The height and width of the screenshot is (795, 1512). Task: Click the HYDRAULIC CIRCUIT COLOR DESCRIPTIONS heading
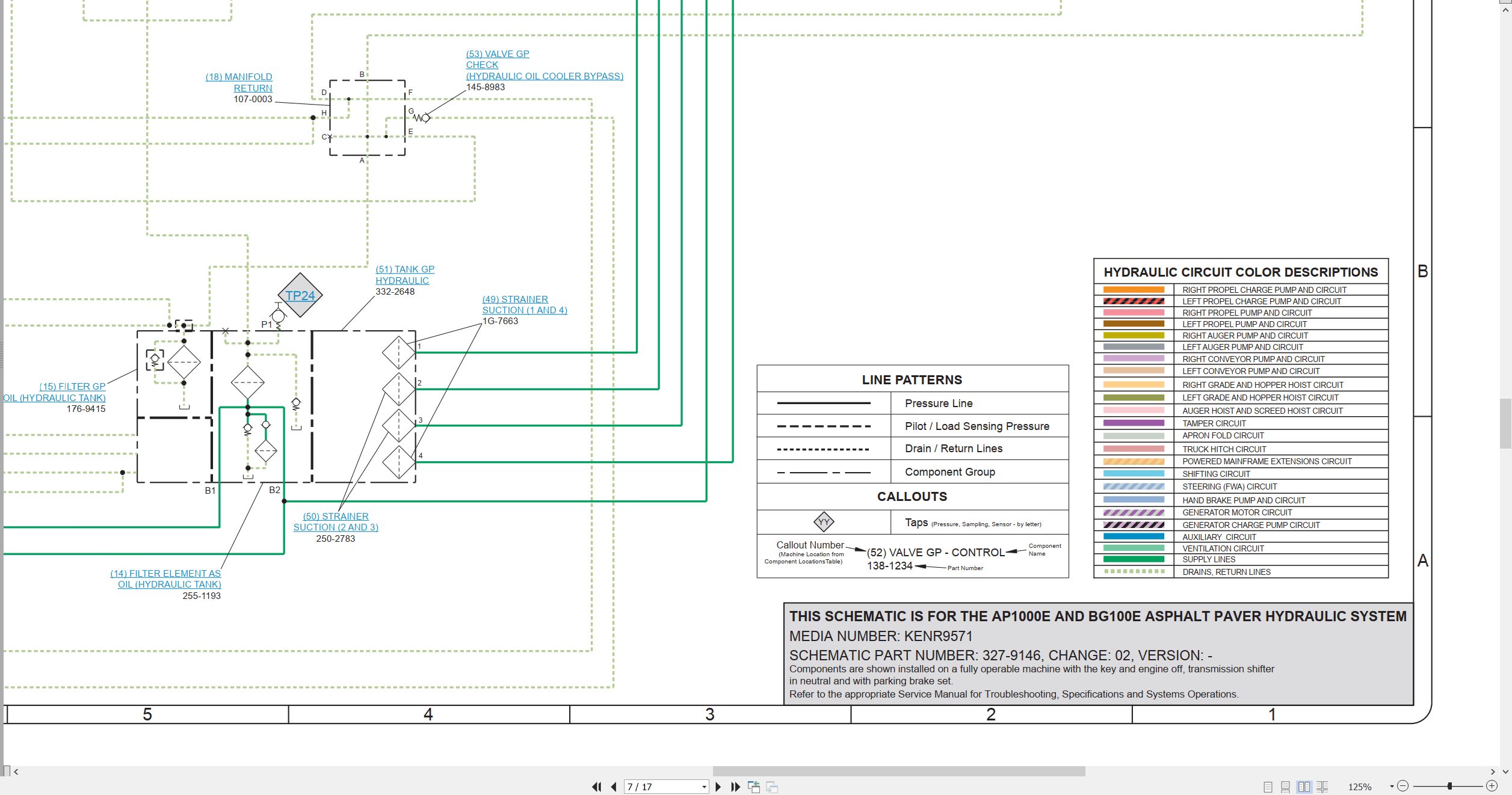[1241, 272]
